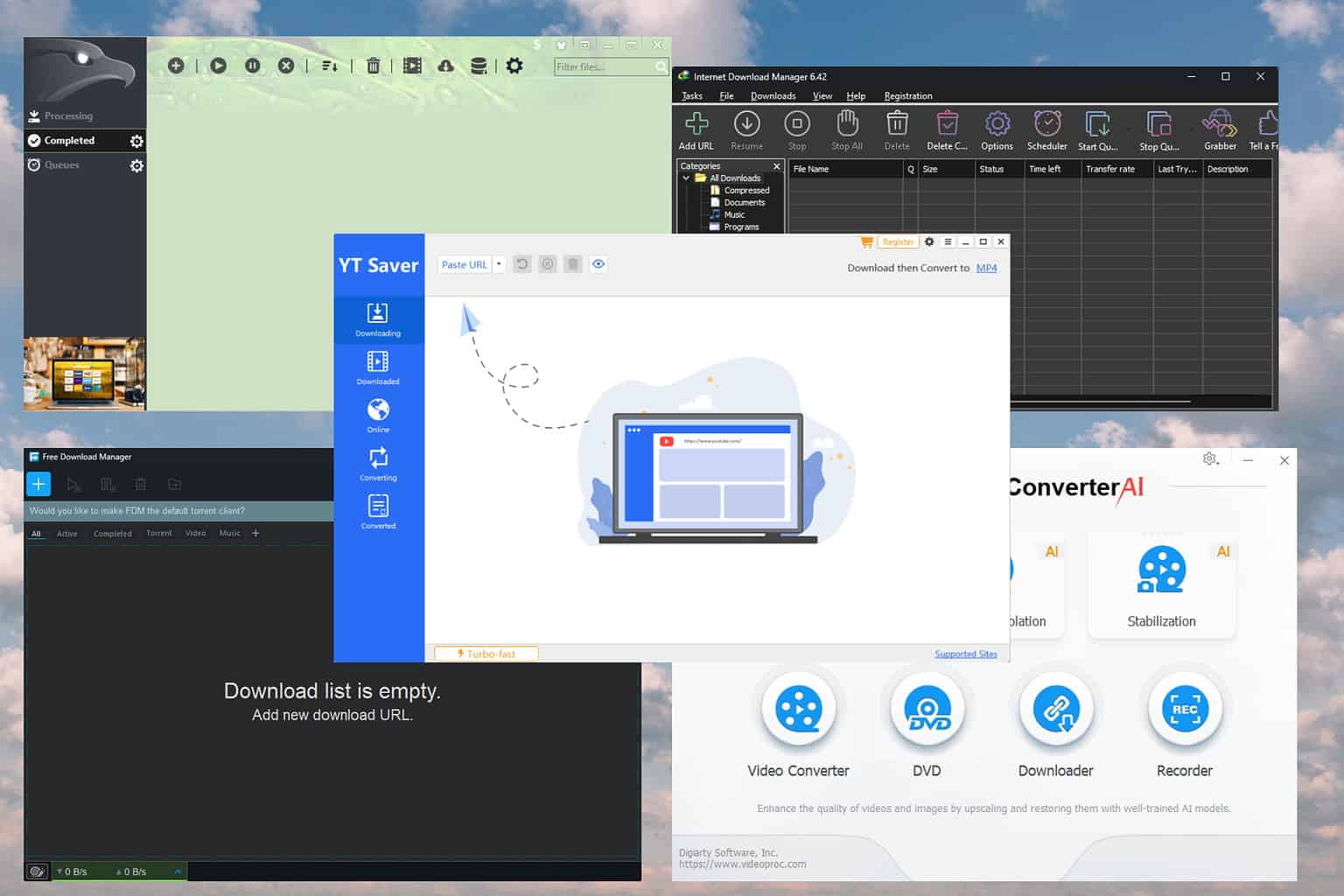
Task: Toggle the preview eye icon in YT Saver
Action: 598,263
